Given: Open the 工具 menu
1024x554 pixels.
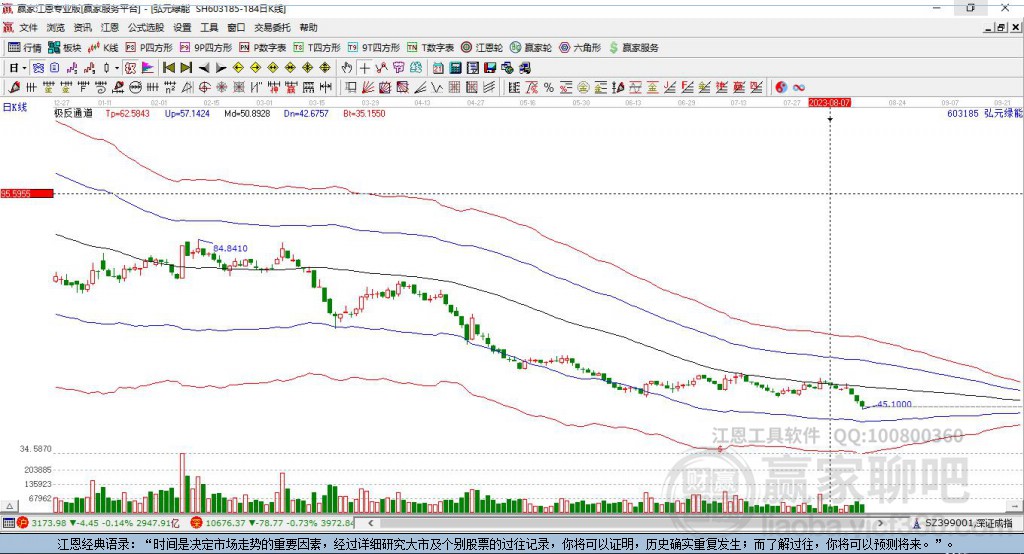Looking at the screenshot, I should [209, 27].
